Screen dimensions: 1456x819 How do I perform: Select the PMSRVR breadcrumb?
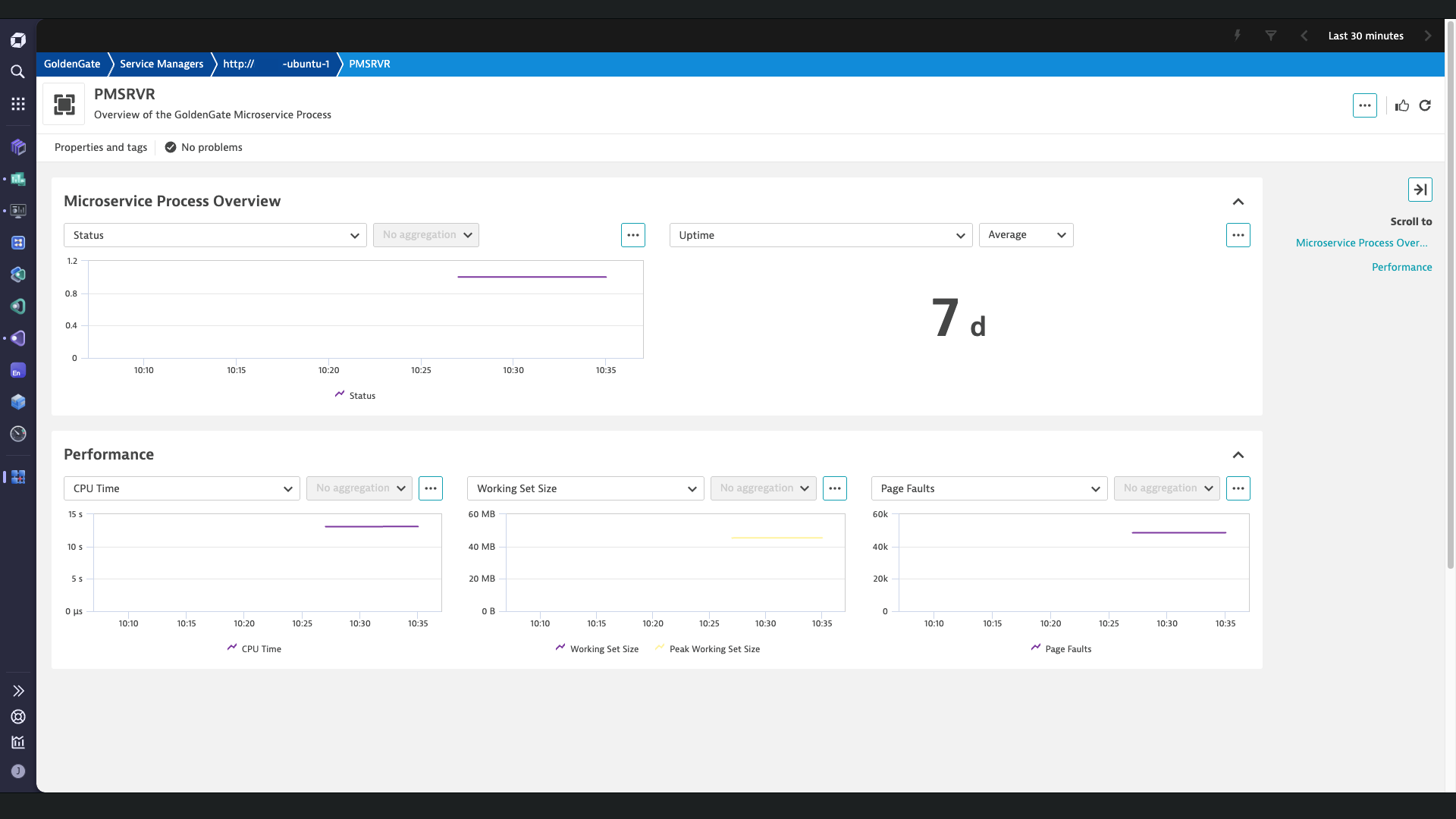(x=369, y=64)
